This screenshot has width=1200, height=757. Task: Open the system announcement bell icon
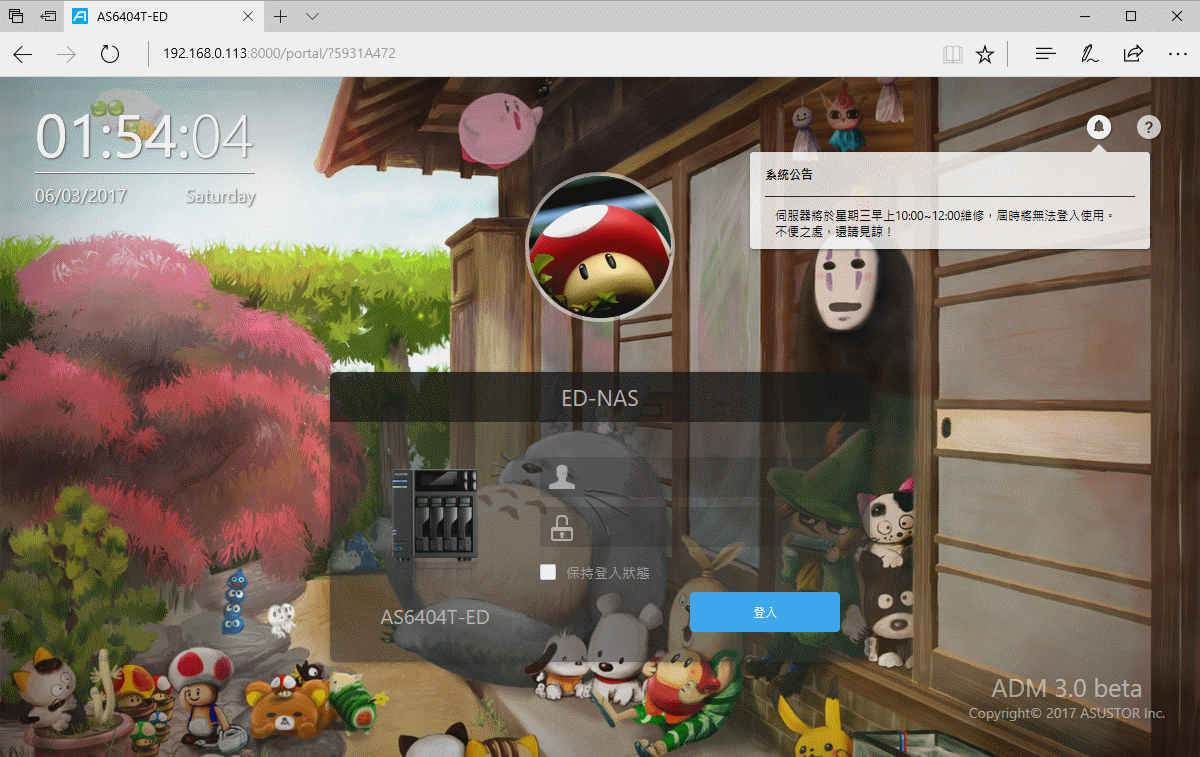coord(1099,127)
